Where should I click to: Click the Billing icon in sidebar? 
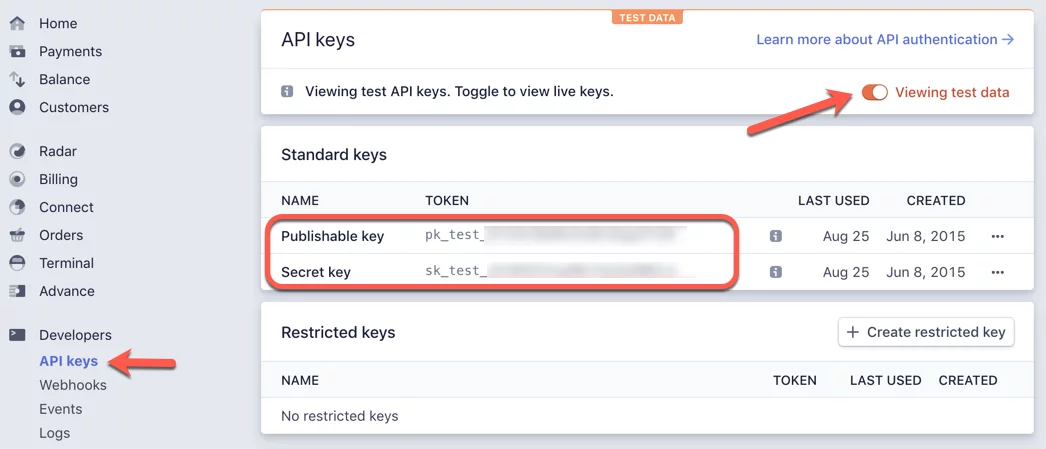pos(17,179)
